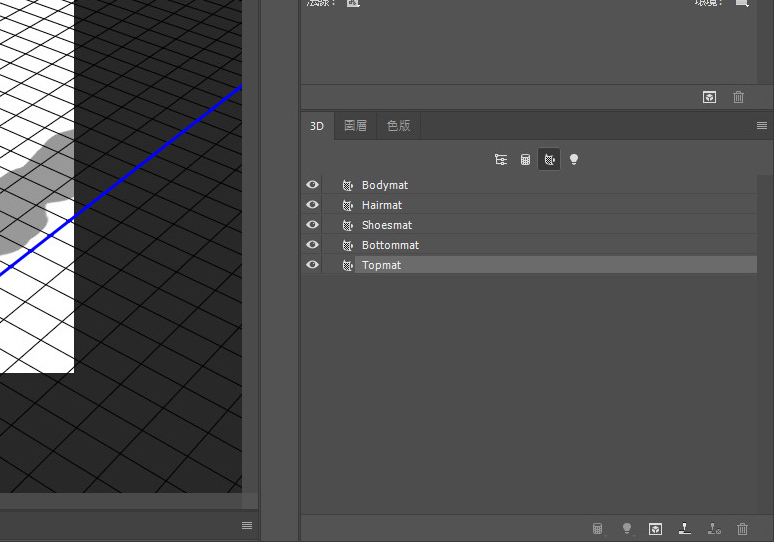Switch to the 色版 tab
This screenshot has width=774, height=542.
pos(398,126)
